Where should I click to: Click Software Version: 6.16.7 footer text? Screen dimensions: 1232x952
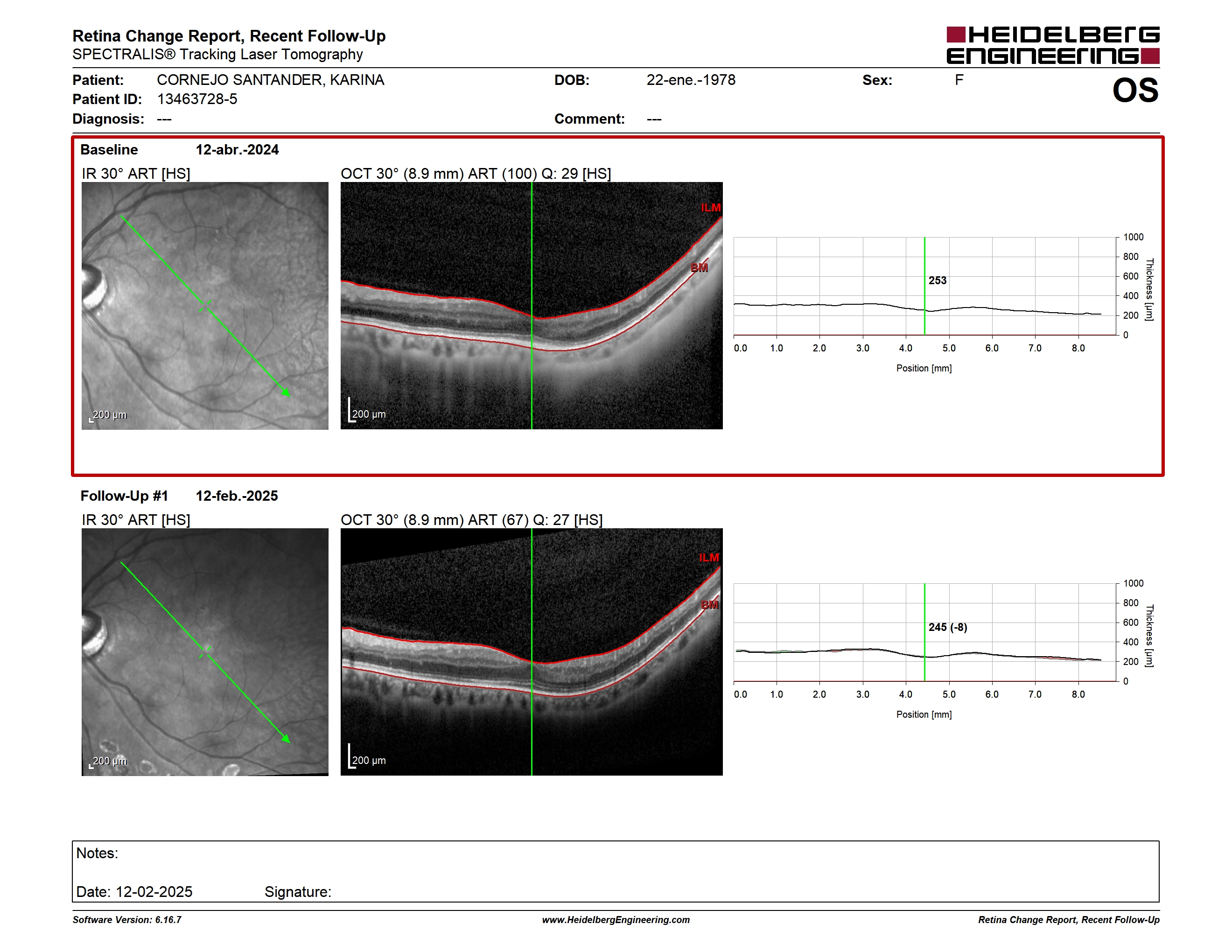coord(127,920)
